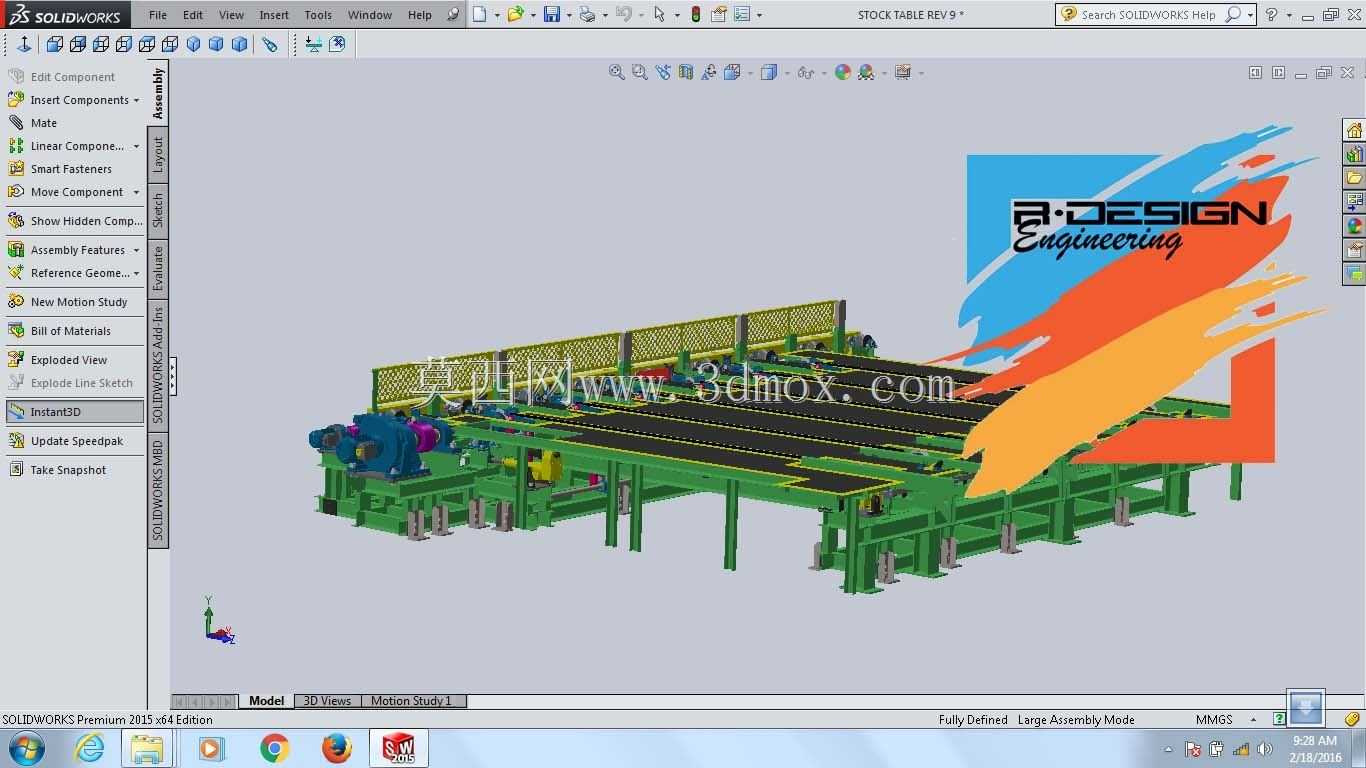Image resolution: width=1366 pixels, height=768 pixels.
Task: Open the Hide/Show Items dropdown arrow
Action: pyautogui.click(x=826, y=73)
